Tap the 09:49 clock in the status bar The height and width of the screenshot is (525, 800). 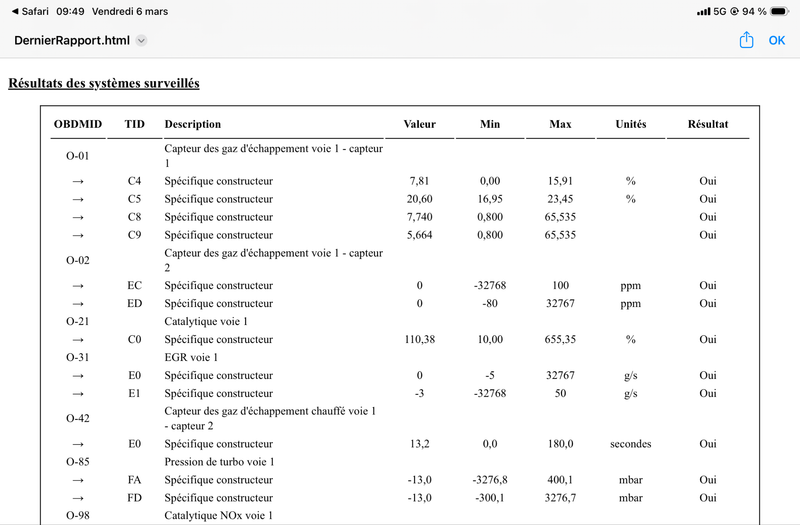(70, 11)
